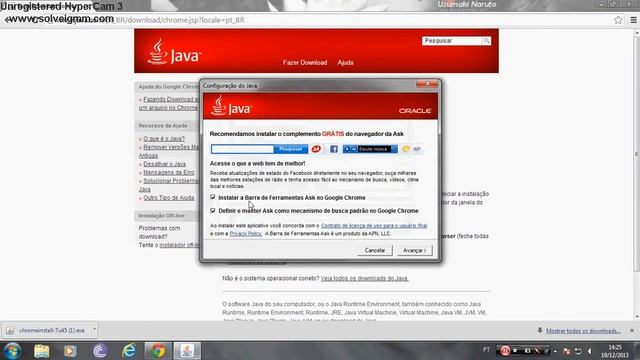Click Mostrar todos os downloads link
This screenshot has height=360, width=640.
tap(583, 331)
